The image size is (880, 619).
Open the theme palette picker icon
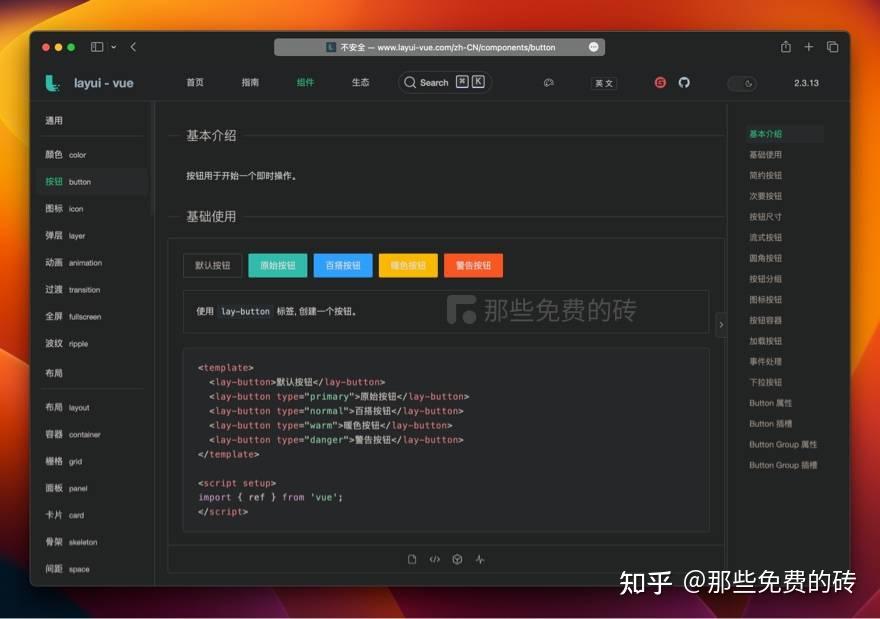click(x=549, y=83)
